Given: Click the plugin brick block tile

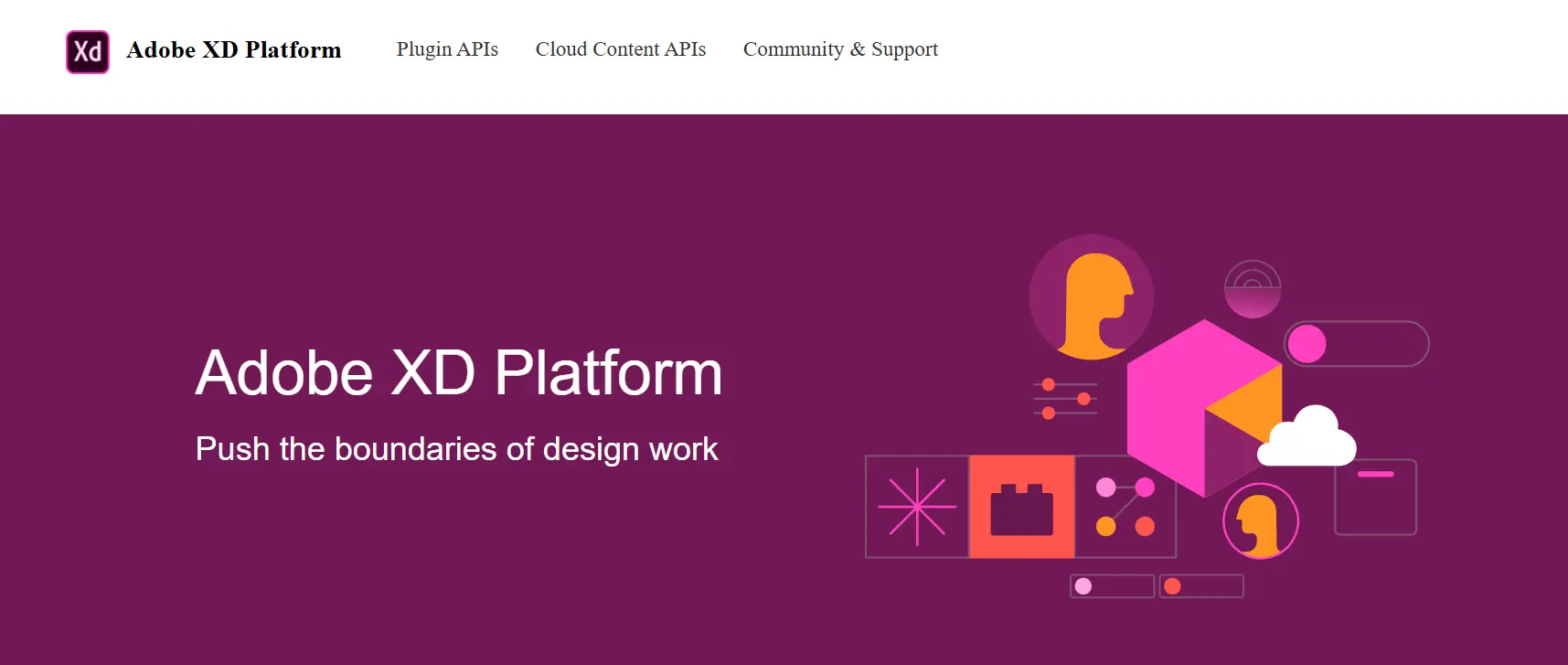Looking at the screenshot, I should 1022,507.
